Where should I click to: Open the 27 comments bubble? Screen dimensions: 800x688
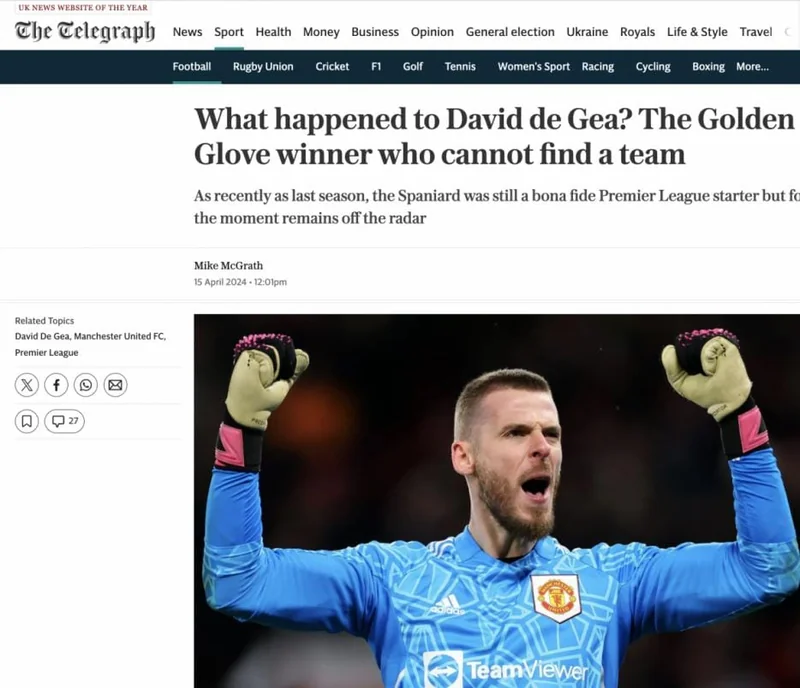coord(64,421)
